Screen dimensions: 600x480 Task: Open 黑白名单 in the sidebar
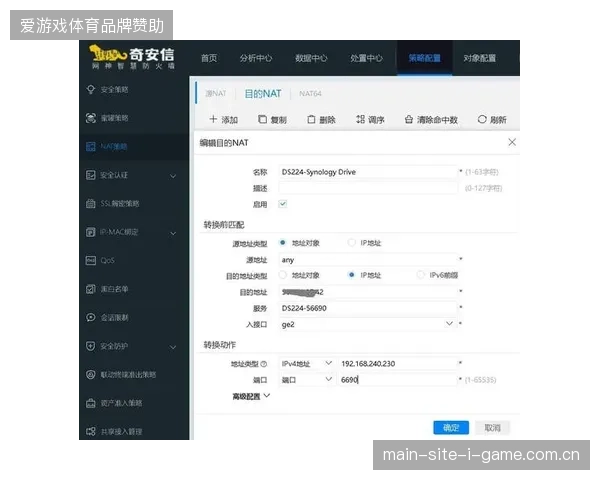[114, 289]
